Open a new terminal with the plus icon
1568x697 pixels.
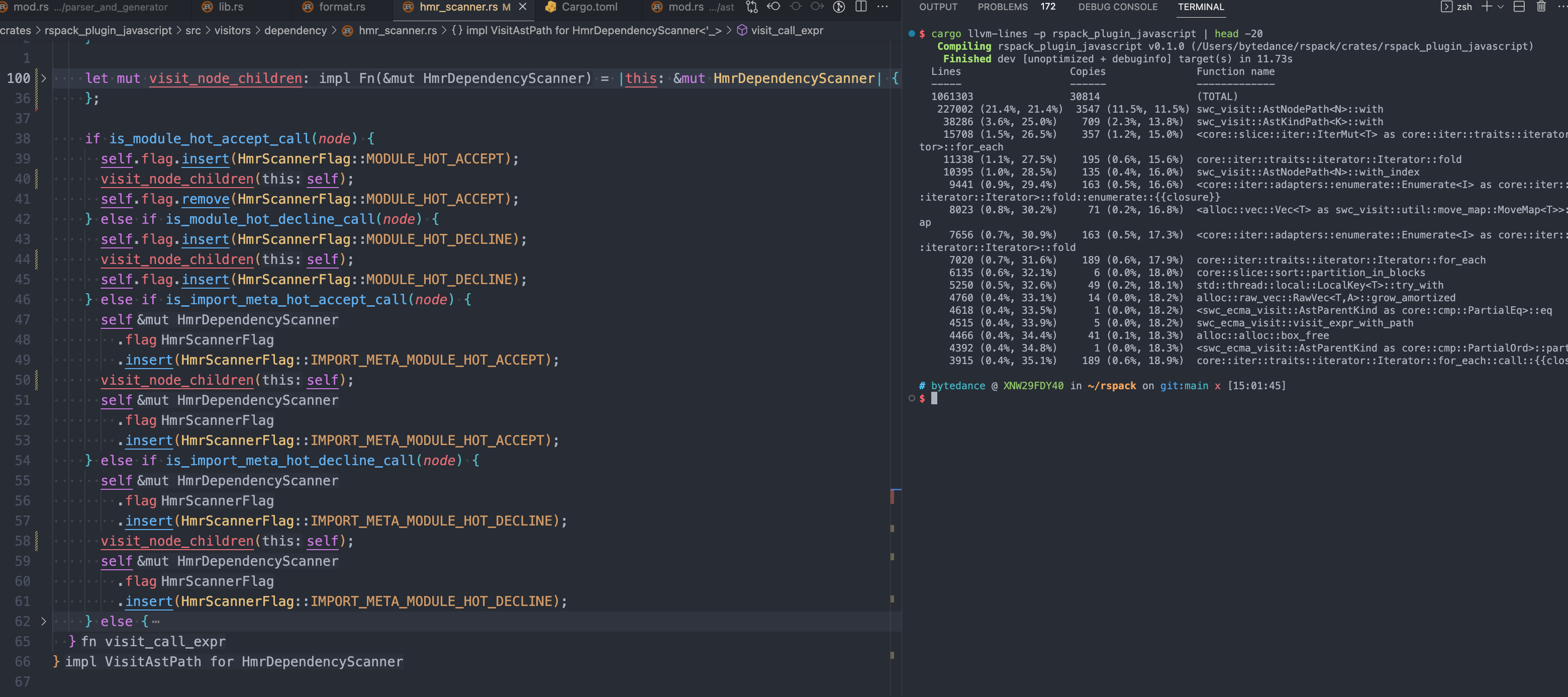[1487, 8]
